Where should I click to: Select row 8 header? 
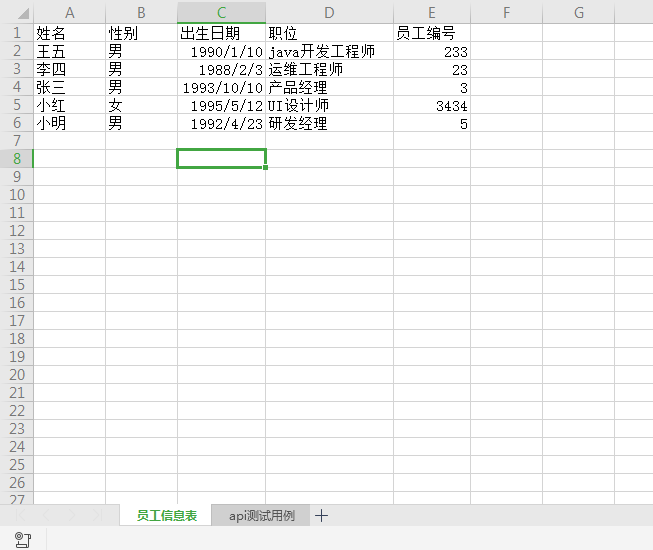17,159
